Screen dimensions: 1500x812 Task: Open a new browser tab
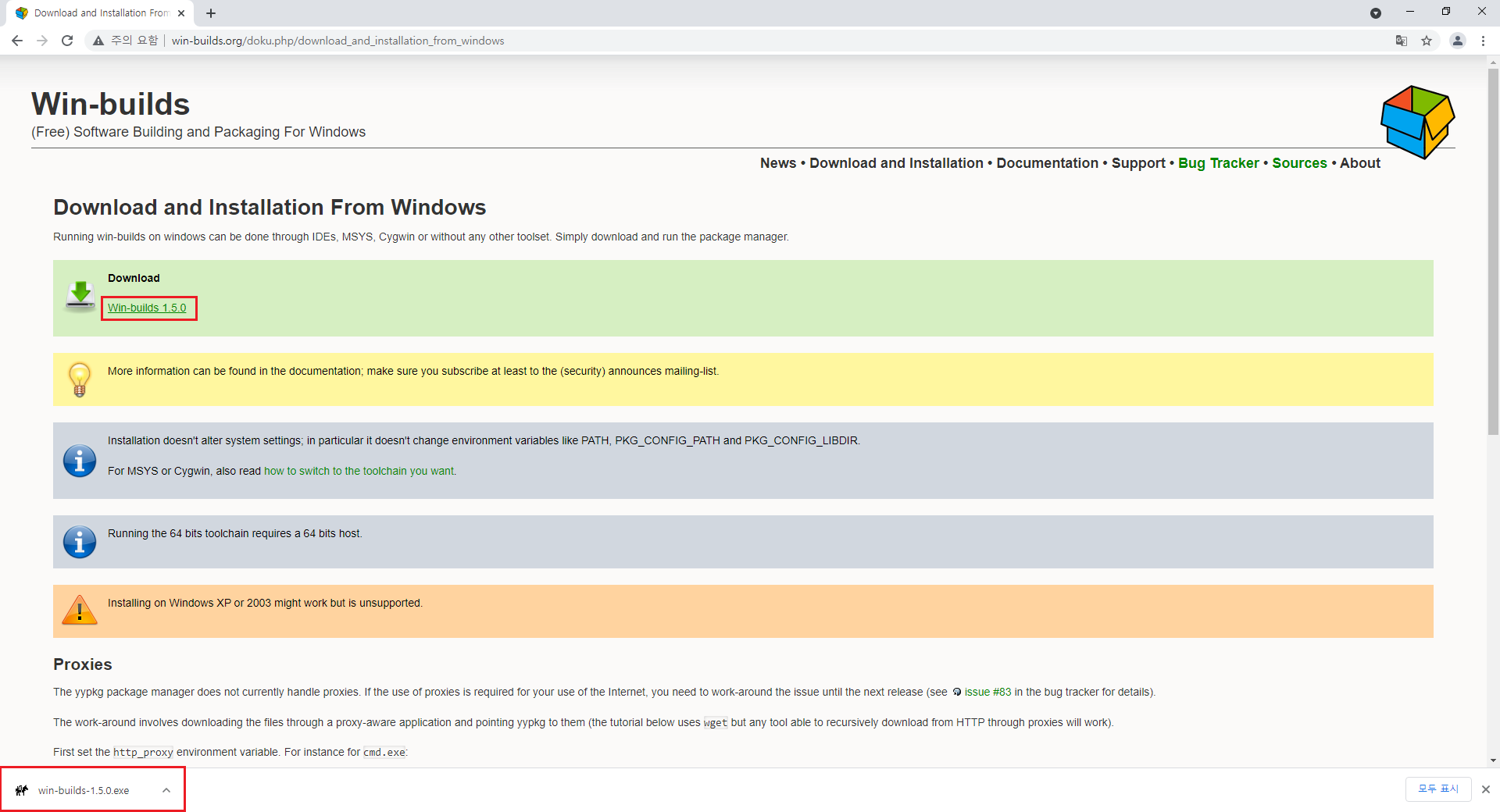coord(211,13)
